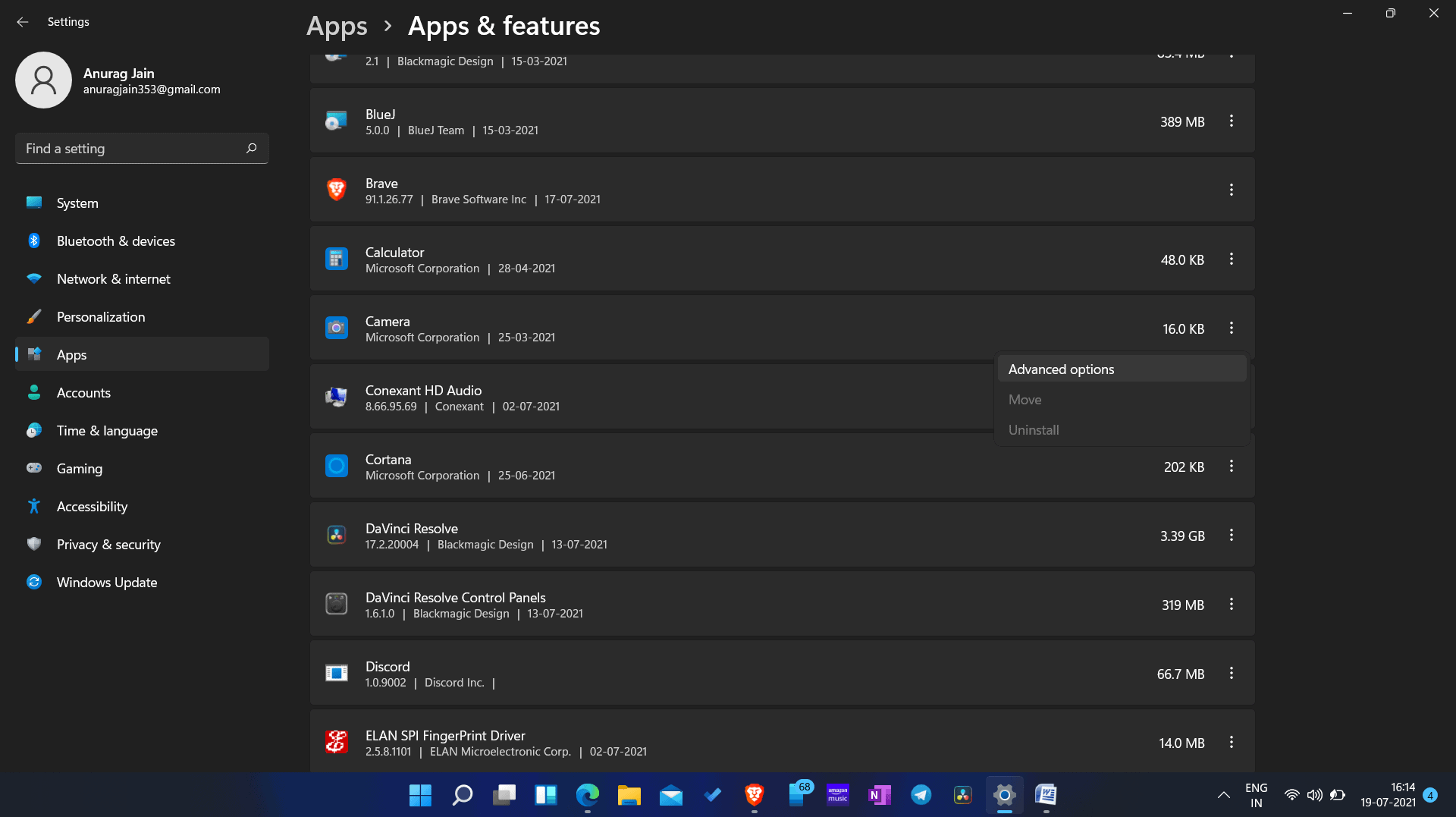1456x817 pixels.
Task: Expand the three-dot menu for Discord
Action: pos(1231,674)
